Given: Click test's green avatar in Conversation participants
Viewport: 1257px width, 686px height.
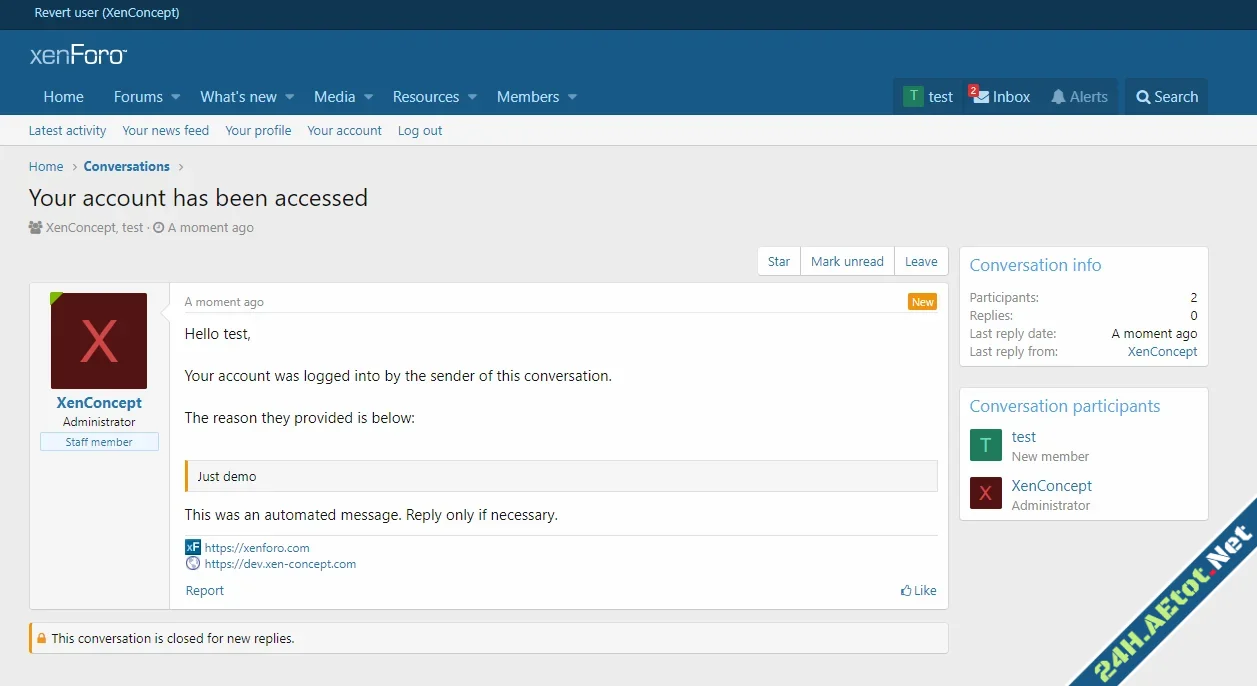Looking at the screenshot, I should [985, 445].
